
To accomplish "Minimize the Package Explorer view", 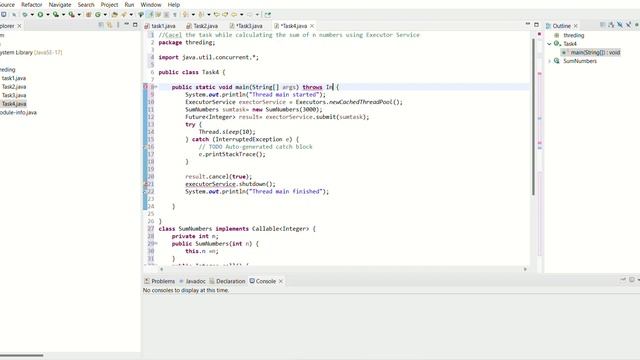I will pos(127,25).
